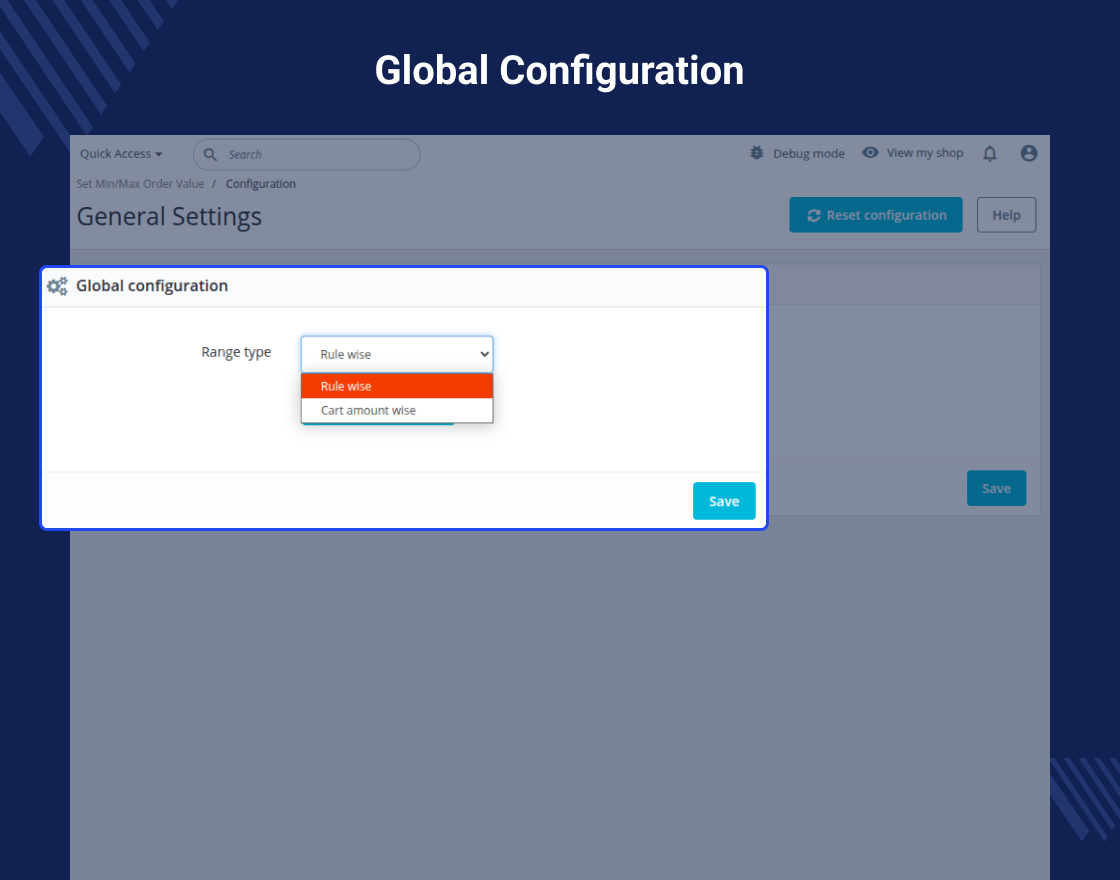
Task: Click the View my shop eye icon
Action: click(870, 152)
